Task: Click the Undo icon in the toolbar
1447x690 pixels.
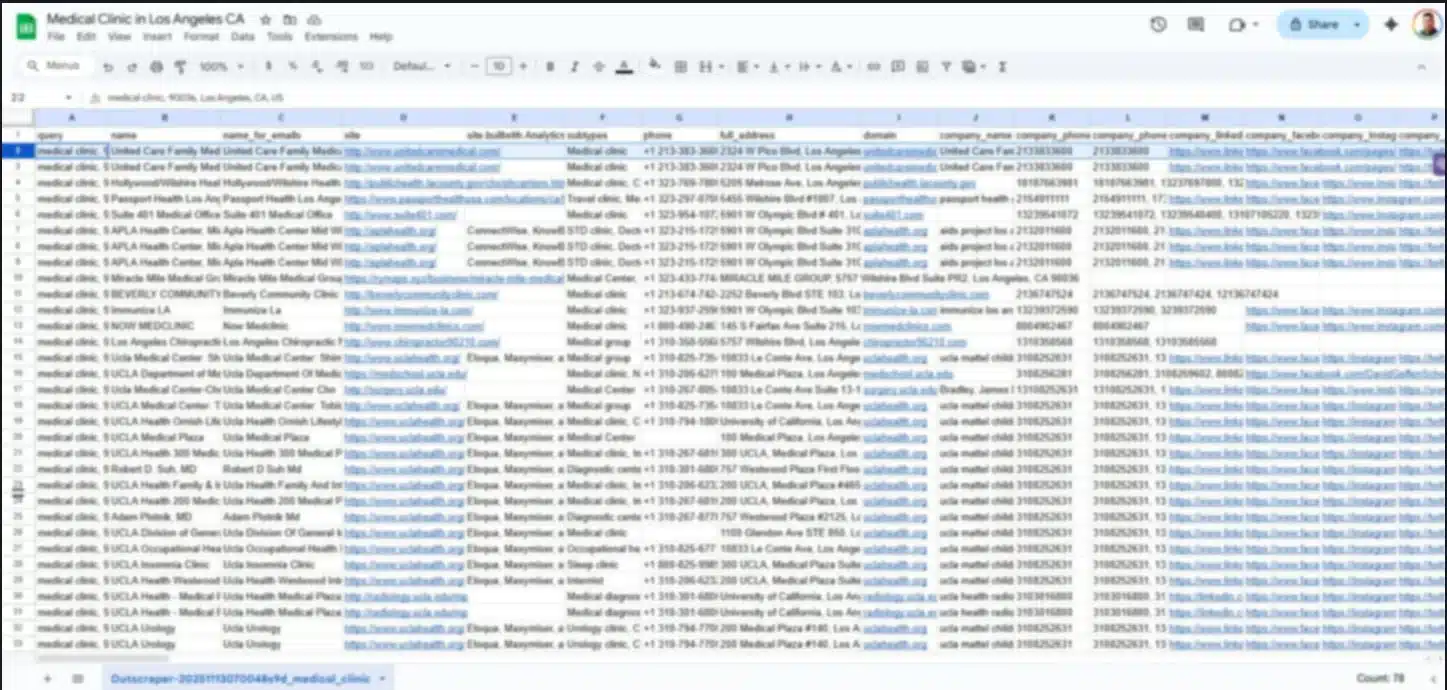Action: (108, 67)
